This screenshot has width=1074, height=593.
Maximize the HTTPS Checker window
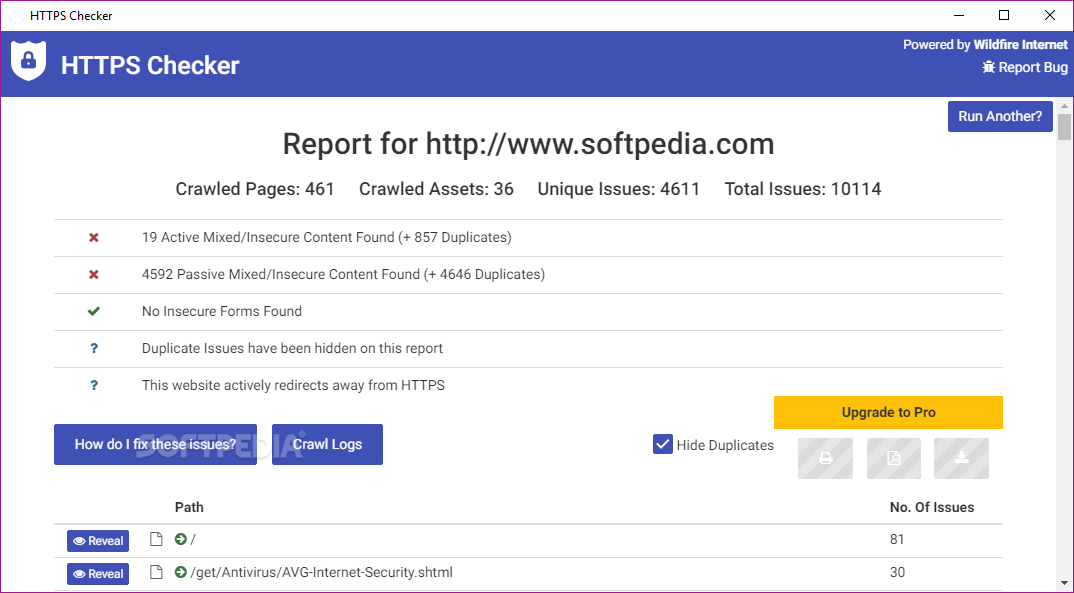tap(1004, 15)
